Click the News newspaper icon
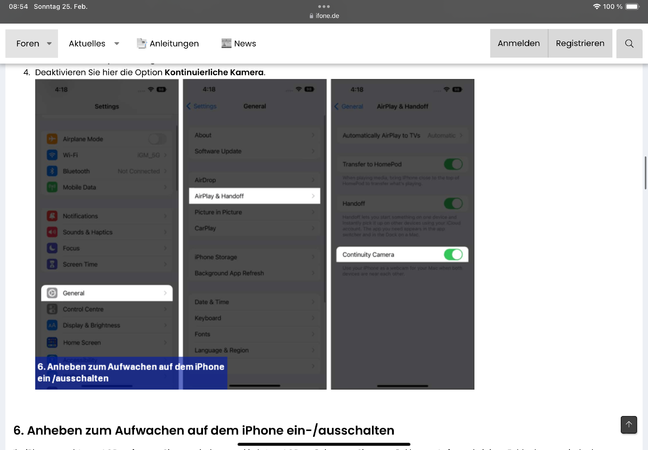Screen dimensions: 648x450 [226, 43]
